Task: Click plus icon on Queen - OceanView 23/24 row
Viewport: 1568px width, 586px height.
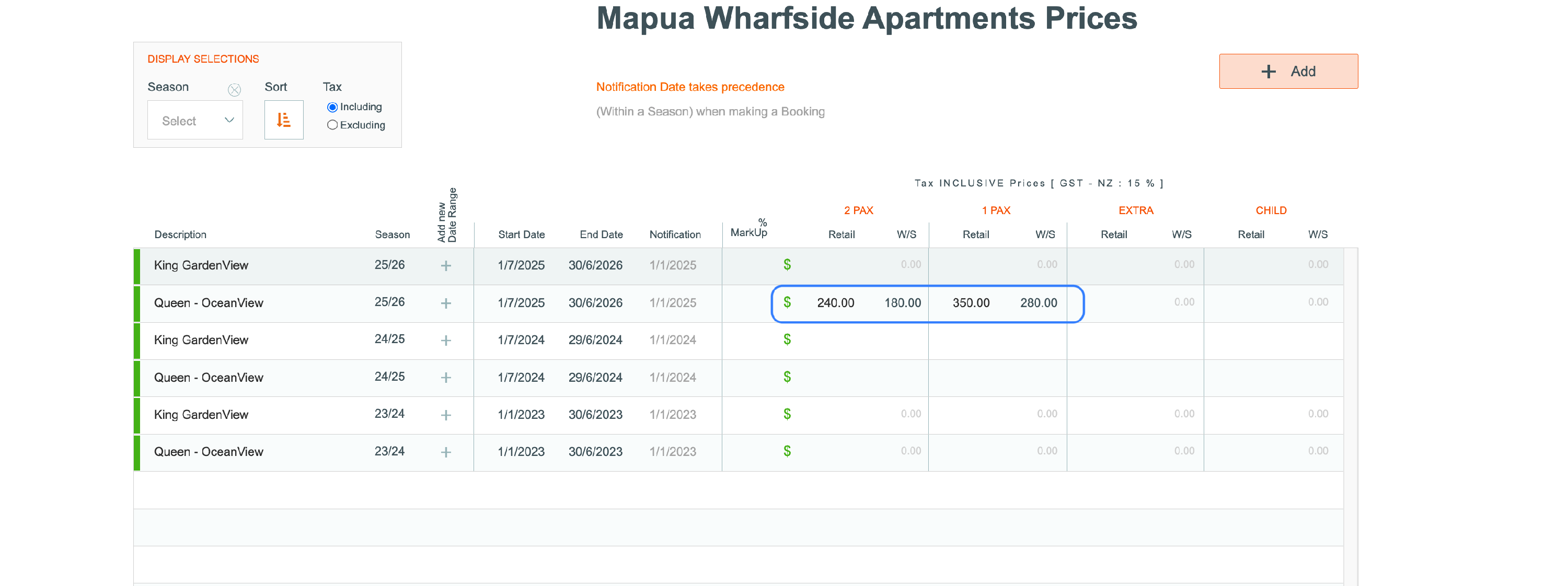Action: pos(445,452)
